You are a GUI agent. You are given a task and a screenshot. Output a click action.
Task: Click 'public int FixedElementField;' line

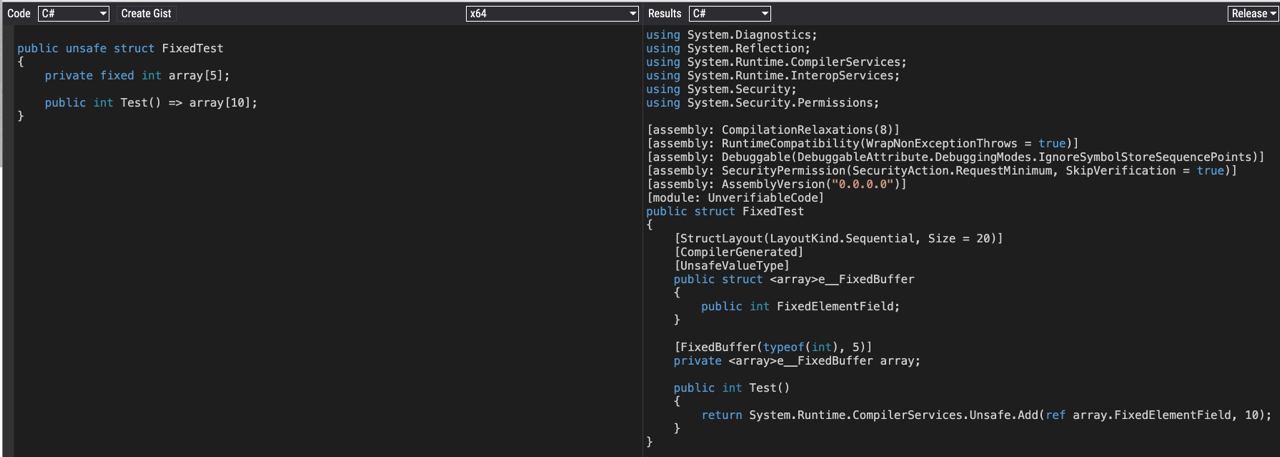pos(800,306)
